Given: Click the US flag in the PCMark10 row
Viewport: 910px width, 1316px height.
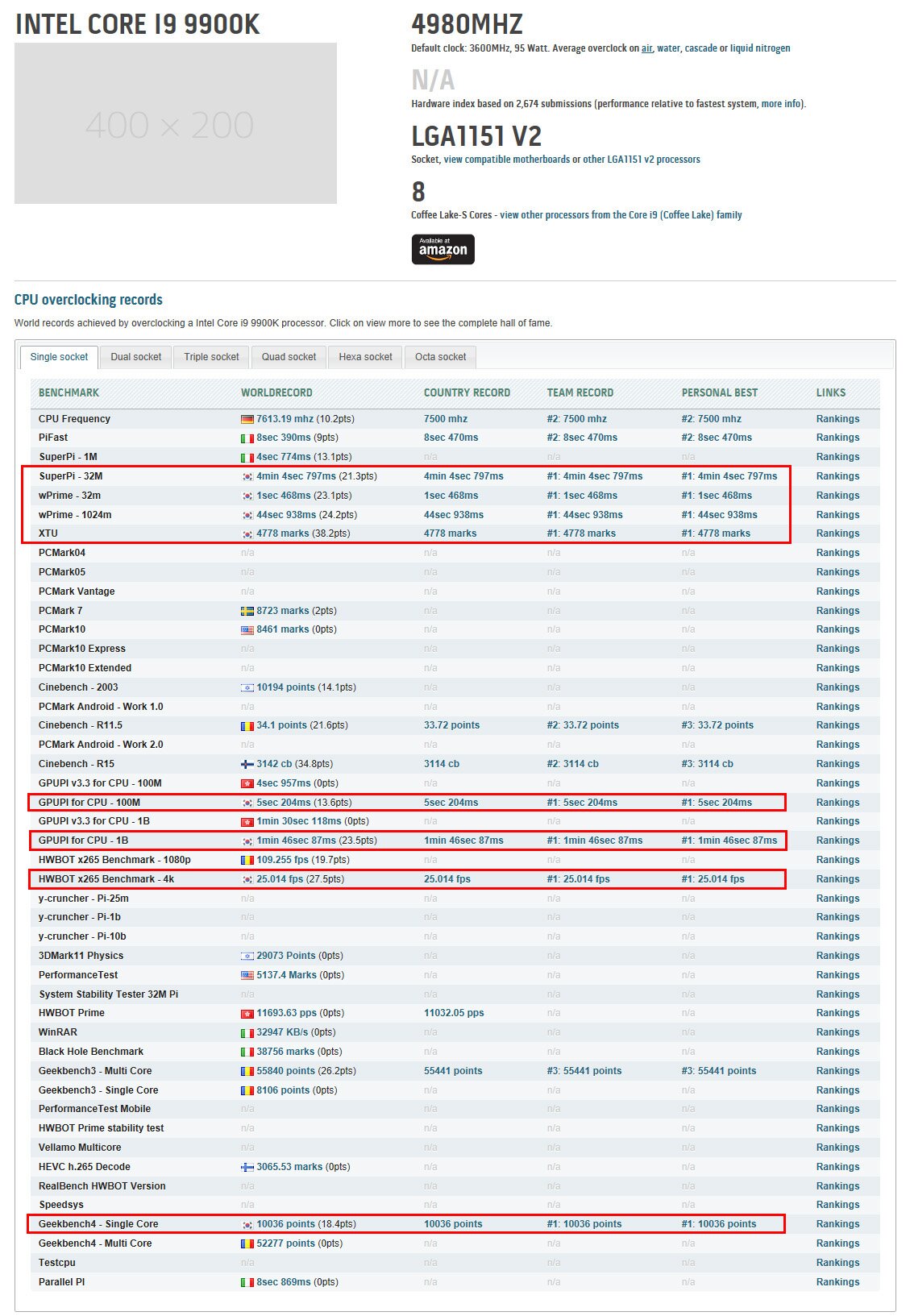Looking at the screenshot, I should pyautogui.click(x=247, y=630).
